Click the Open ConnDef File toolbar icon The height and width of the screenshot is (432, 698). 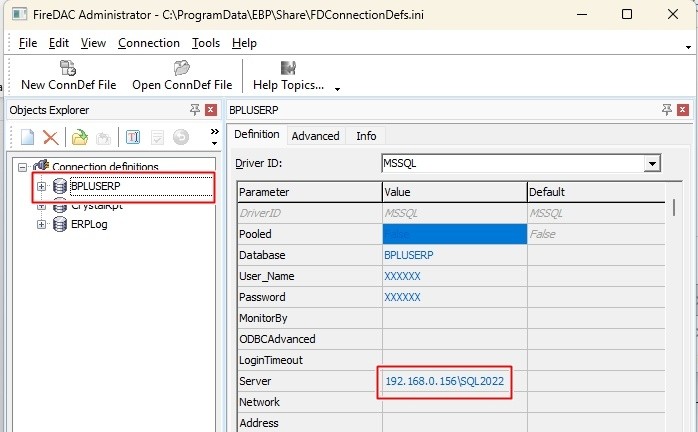coord(182,69)
